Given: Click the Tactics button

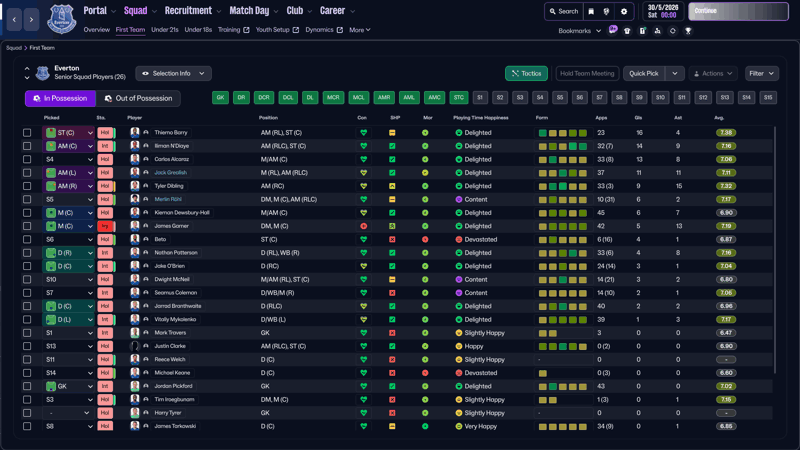Looking at the screenshot, I should pyautogui.click(x=527, y=73).
